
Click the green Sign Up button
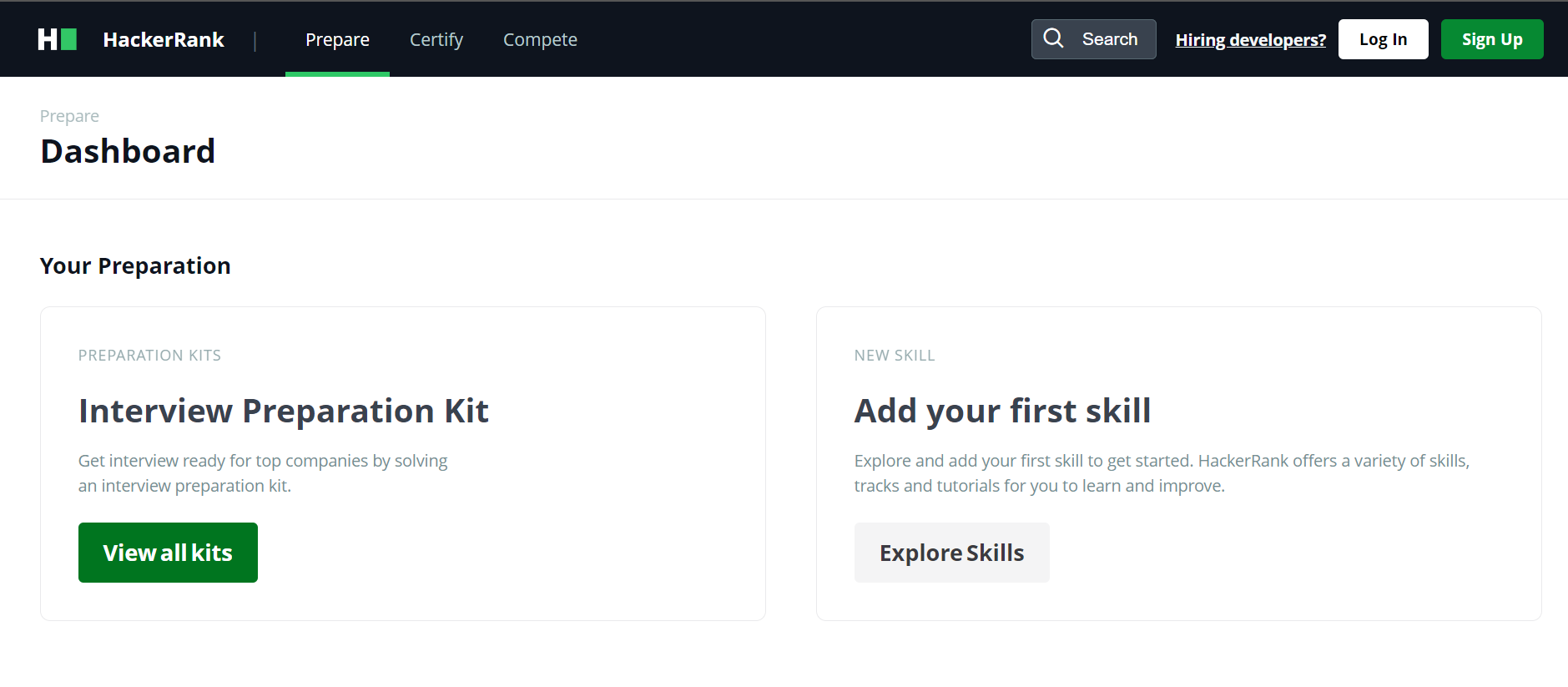coord(1491,39)
